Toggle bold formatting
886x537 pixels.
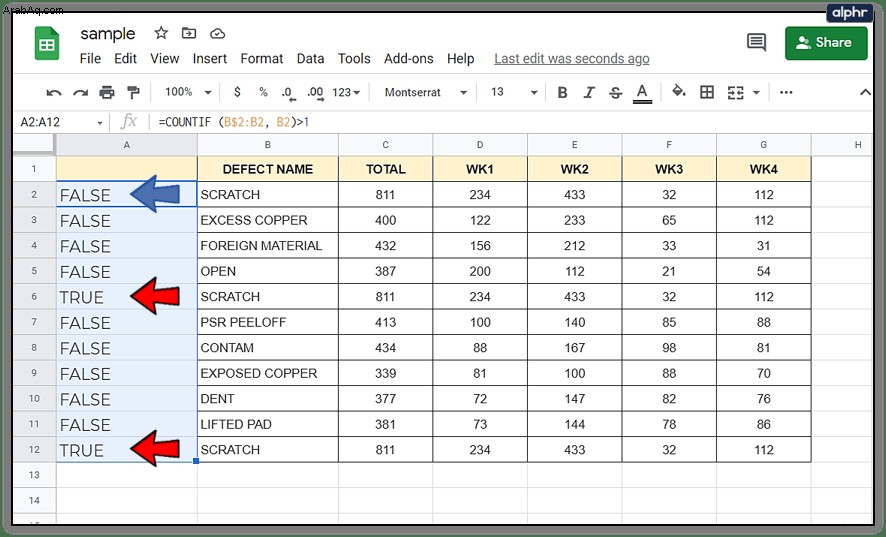(x=562, y=92)
